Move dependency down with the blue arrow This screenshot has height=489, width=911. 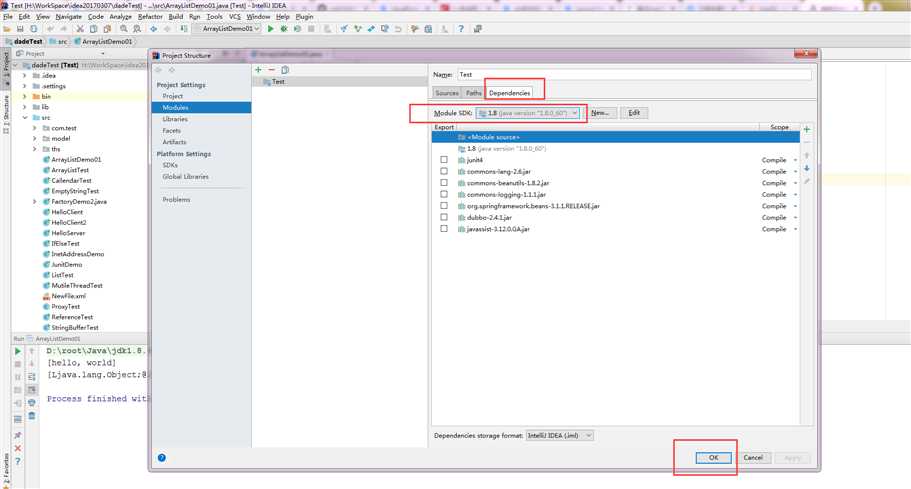pyautogui.click(x=806, y=168)
